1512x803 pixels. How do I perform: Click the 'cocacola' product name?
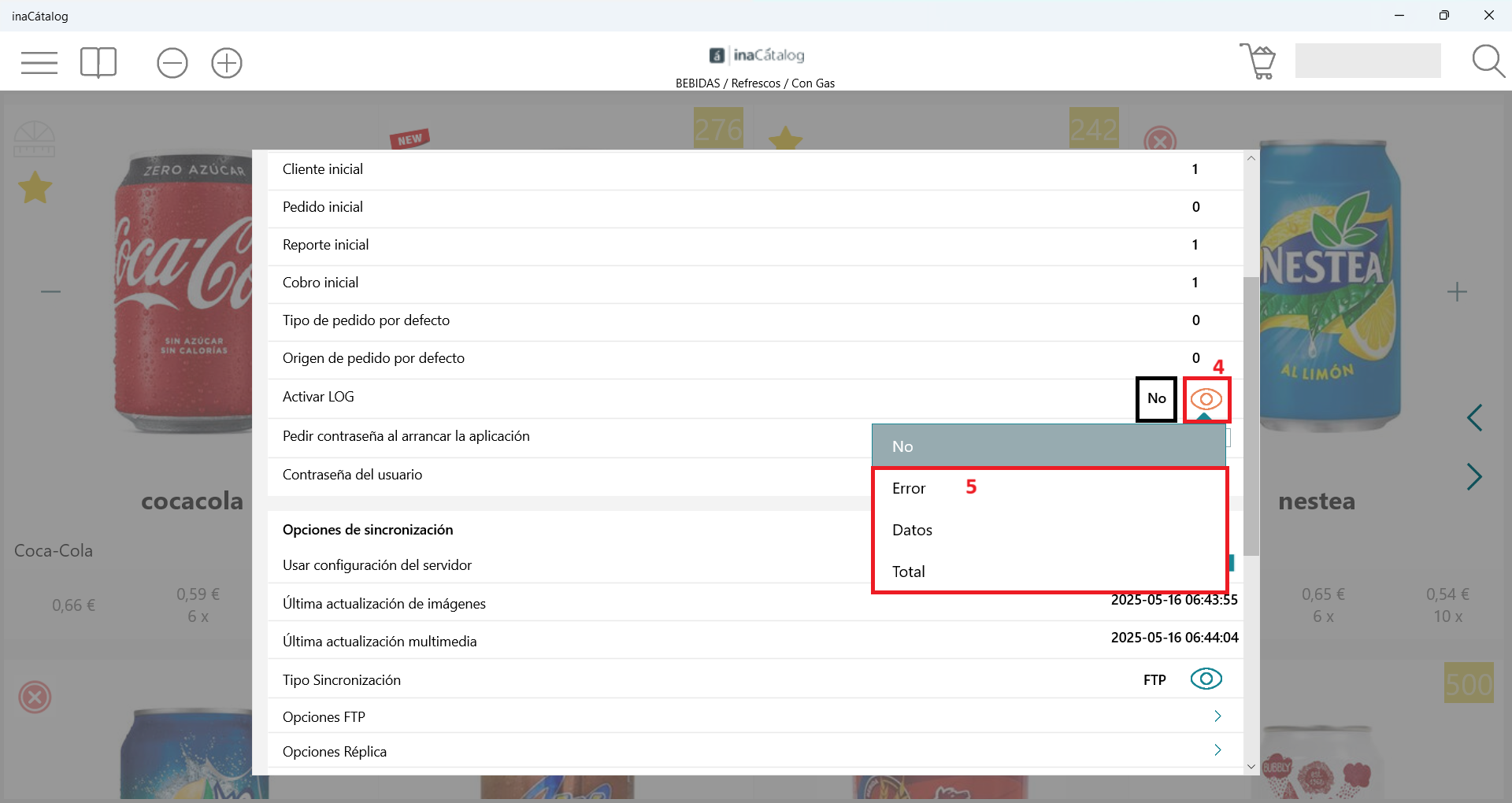click(192, 501)
